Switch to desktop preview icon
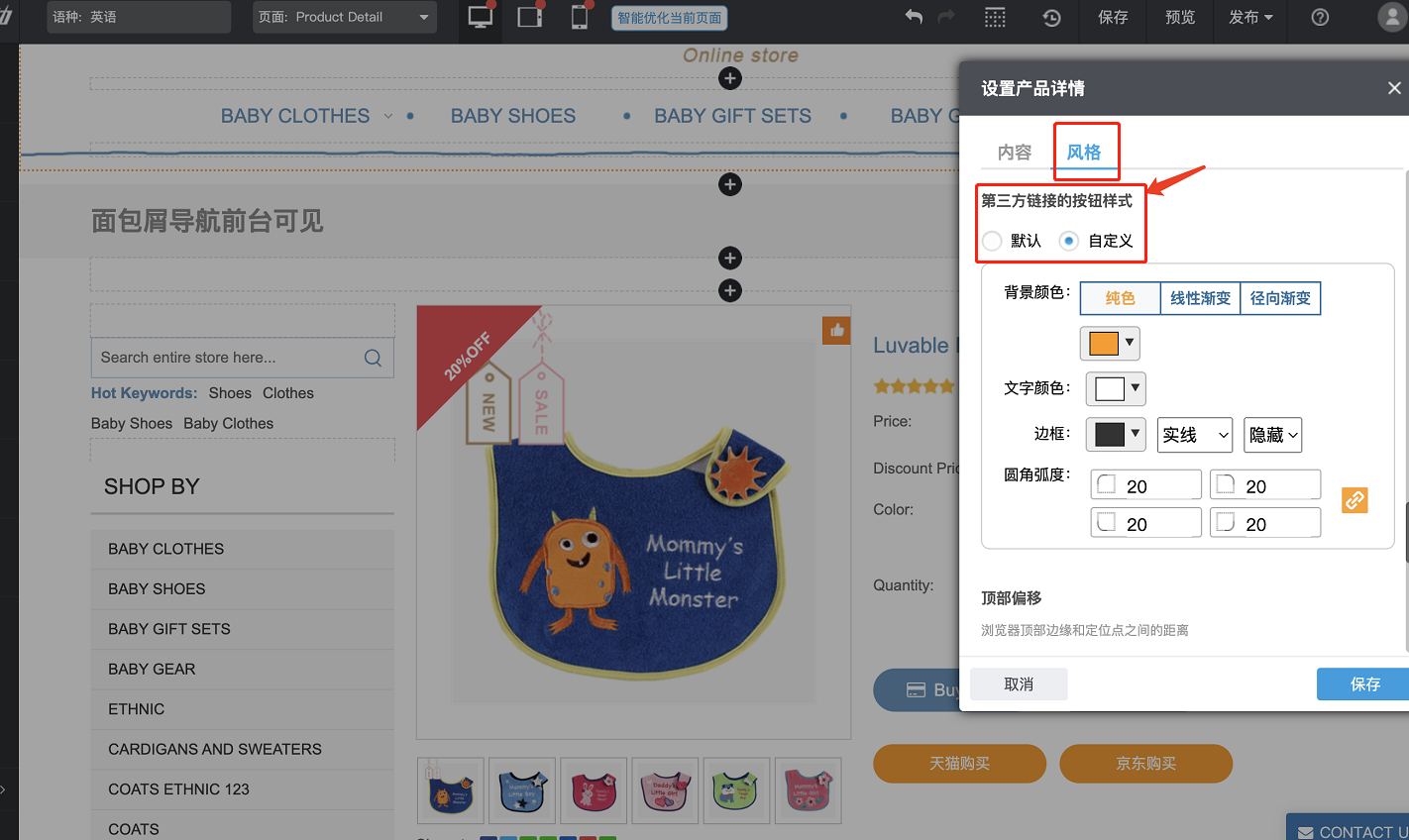The width and height of the screenshot is (1409, 840). [481, 18]
